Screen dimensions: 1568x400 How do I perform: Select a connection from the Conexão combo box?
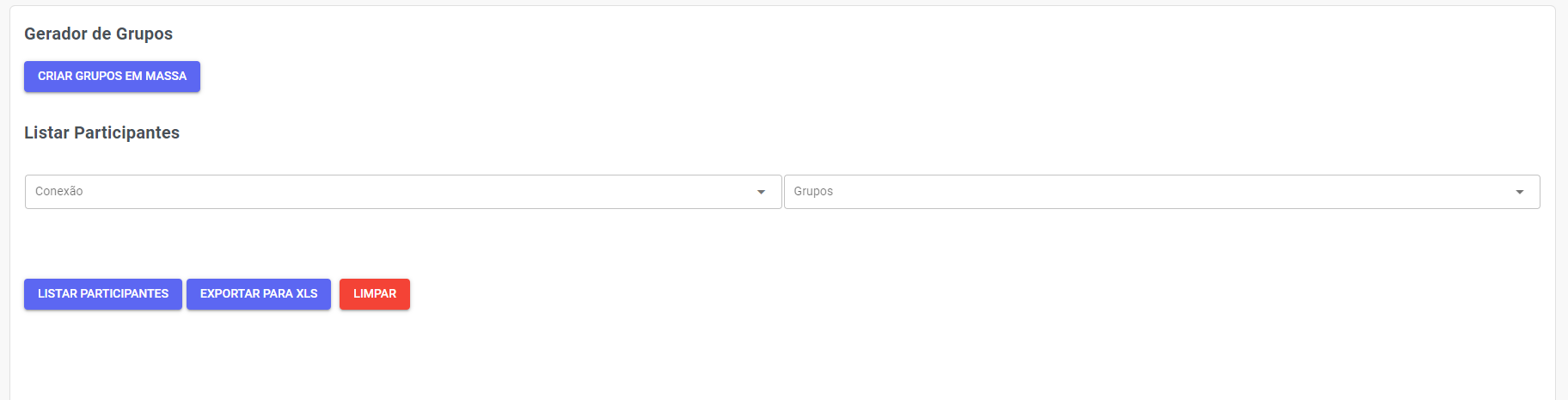pos(402,192)
